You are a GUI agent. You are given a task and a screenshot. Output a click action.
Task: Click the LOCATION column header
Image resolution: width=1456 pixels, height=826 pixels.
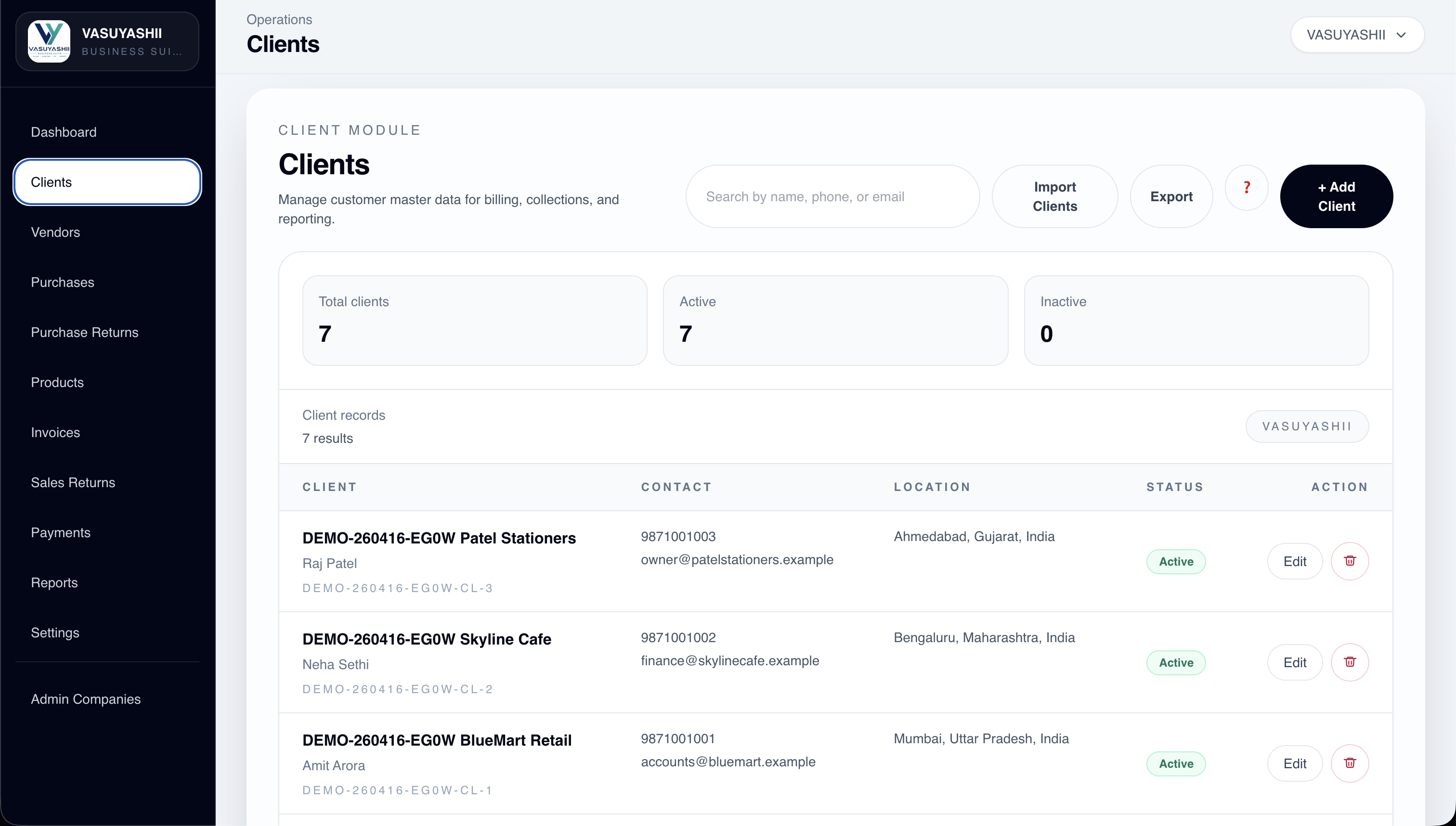tap(932, 487)
